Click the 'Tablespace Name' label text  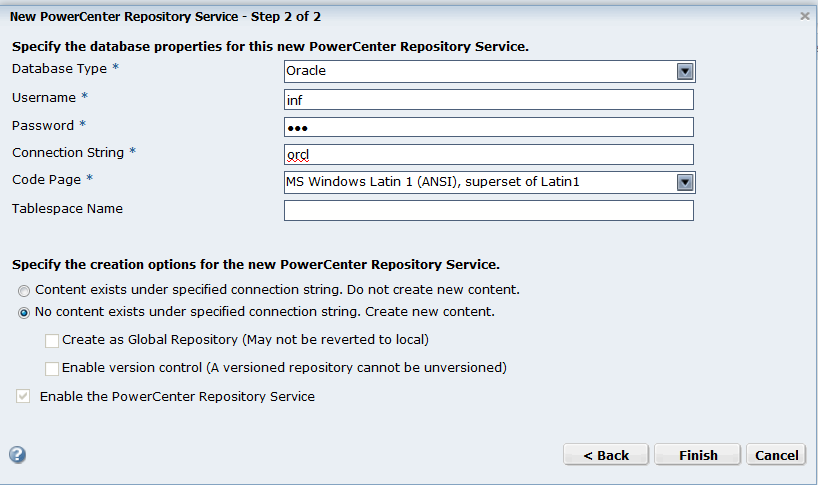(x=67, y=209)
